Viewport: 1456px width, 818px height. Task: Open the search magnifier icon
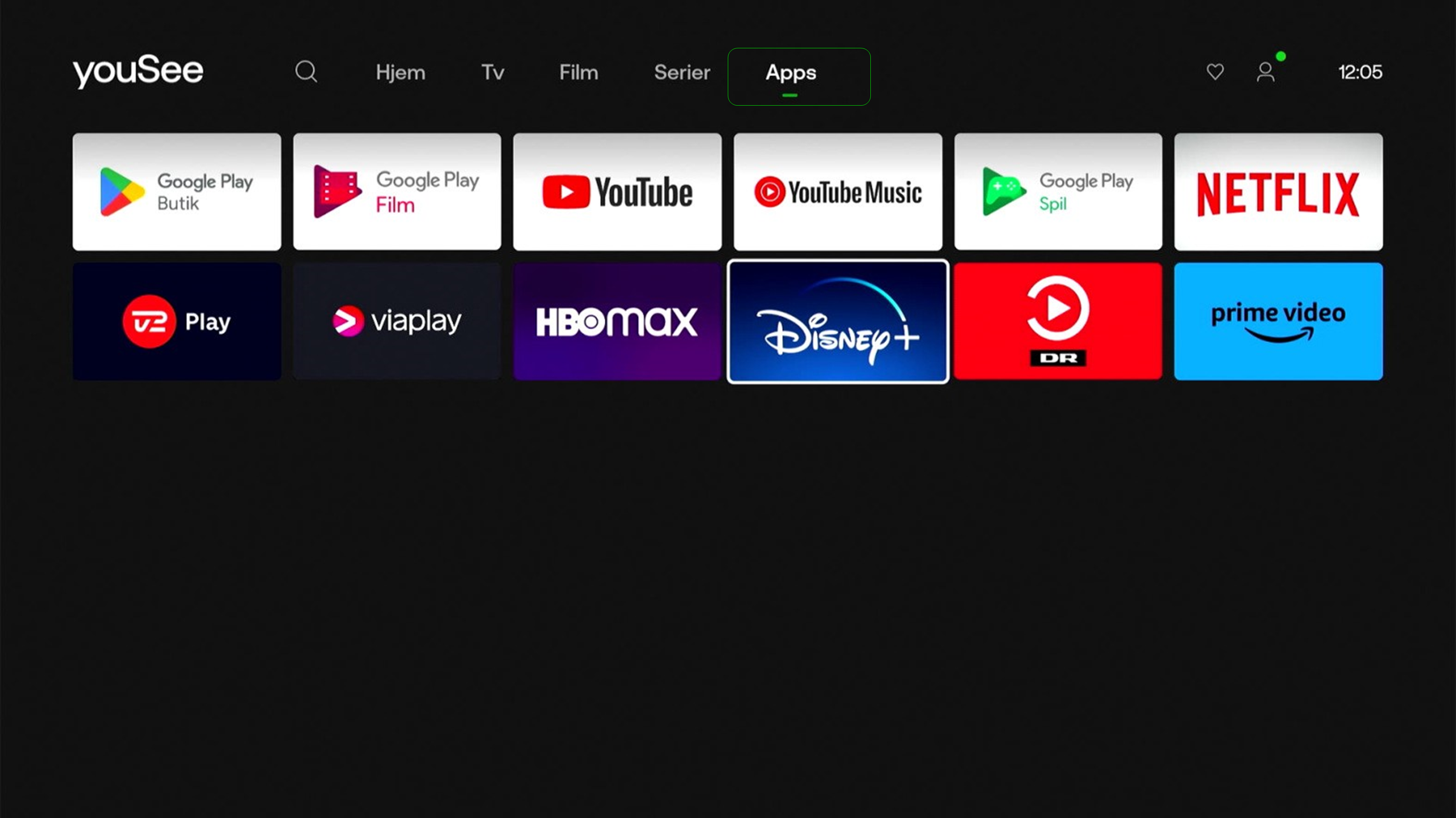[x=306, y=72]
